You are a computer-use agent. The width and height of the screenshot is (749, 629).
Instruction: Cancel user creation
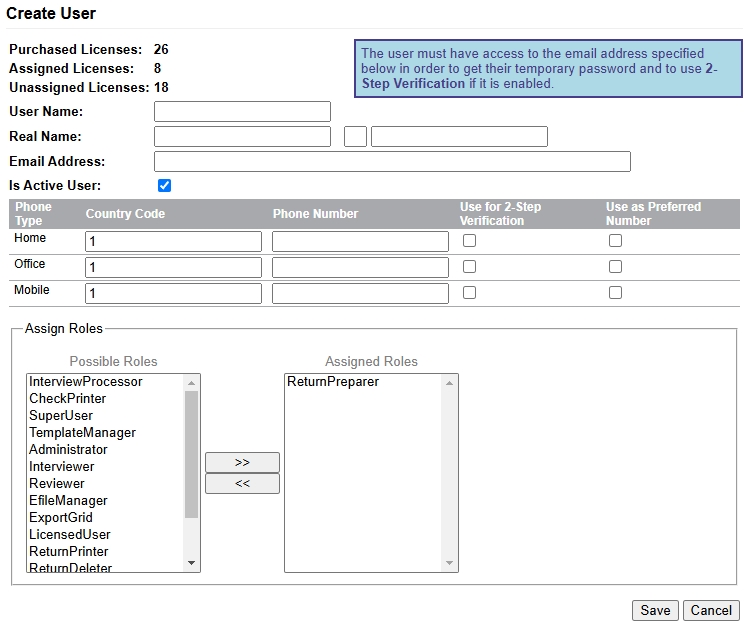pos(711,610)
